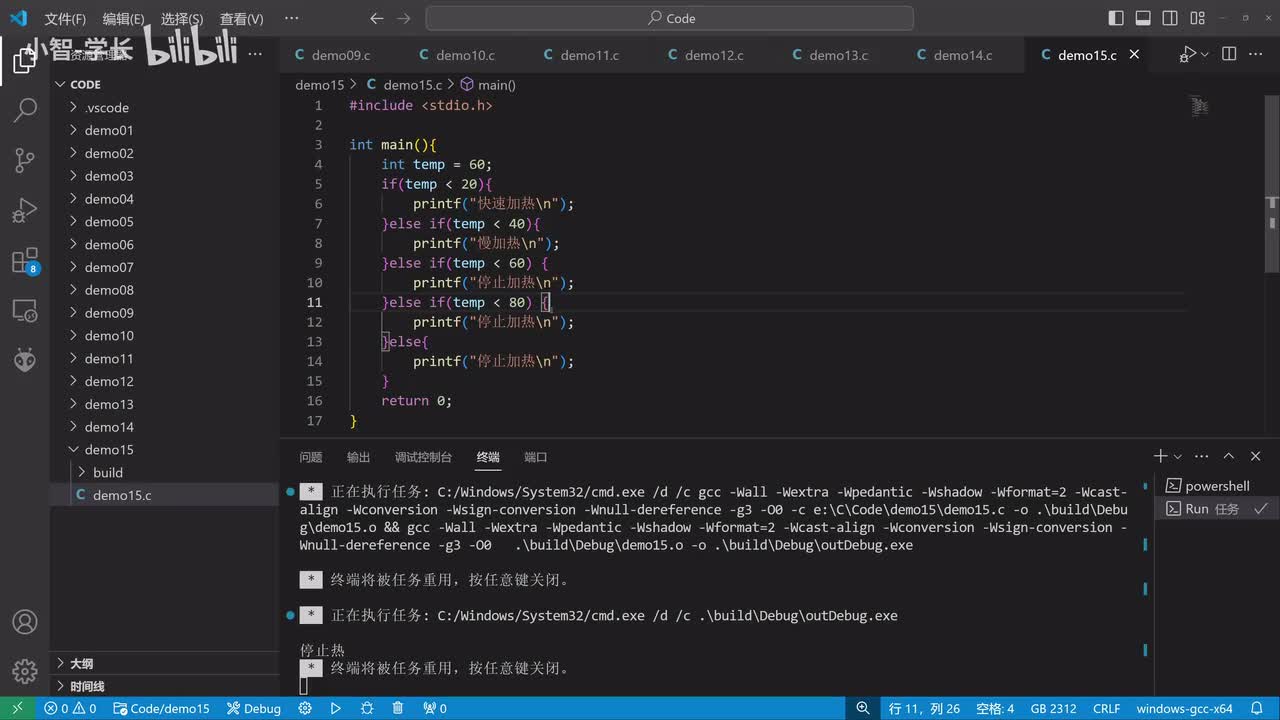This screenshot has height=720, width=1280.
Task: Open the Manage gear in activity bar
Action: coord(25,671)
